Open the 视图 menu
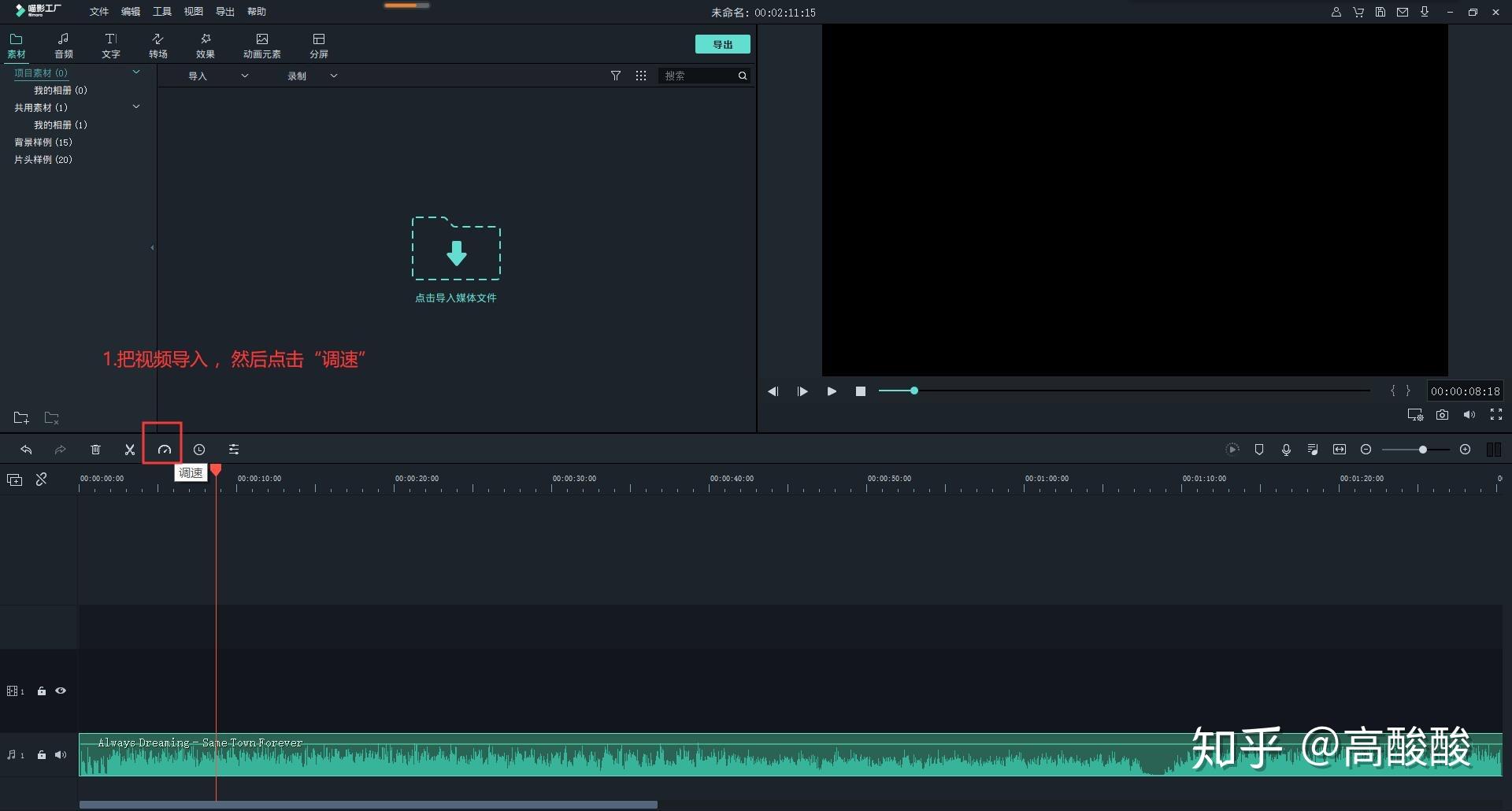1512x811 pixels. [x=194, y=12]
